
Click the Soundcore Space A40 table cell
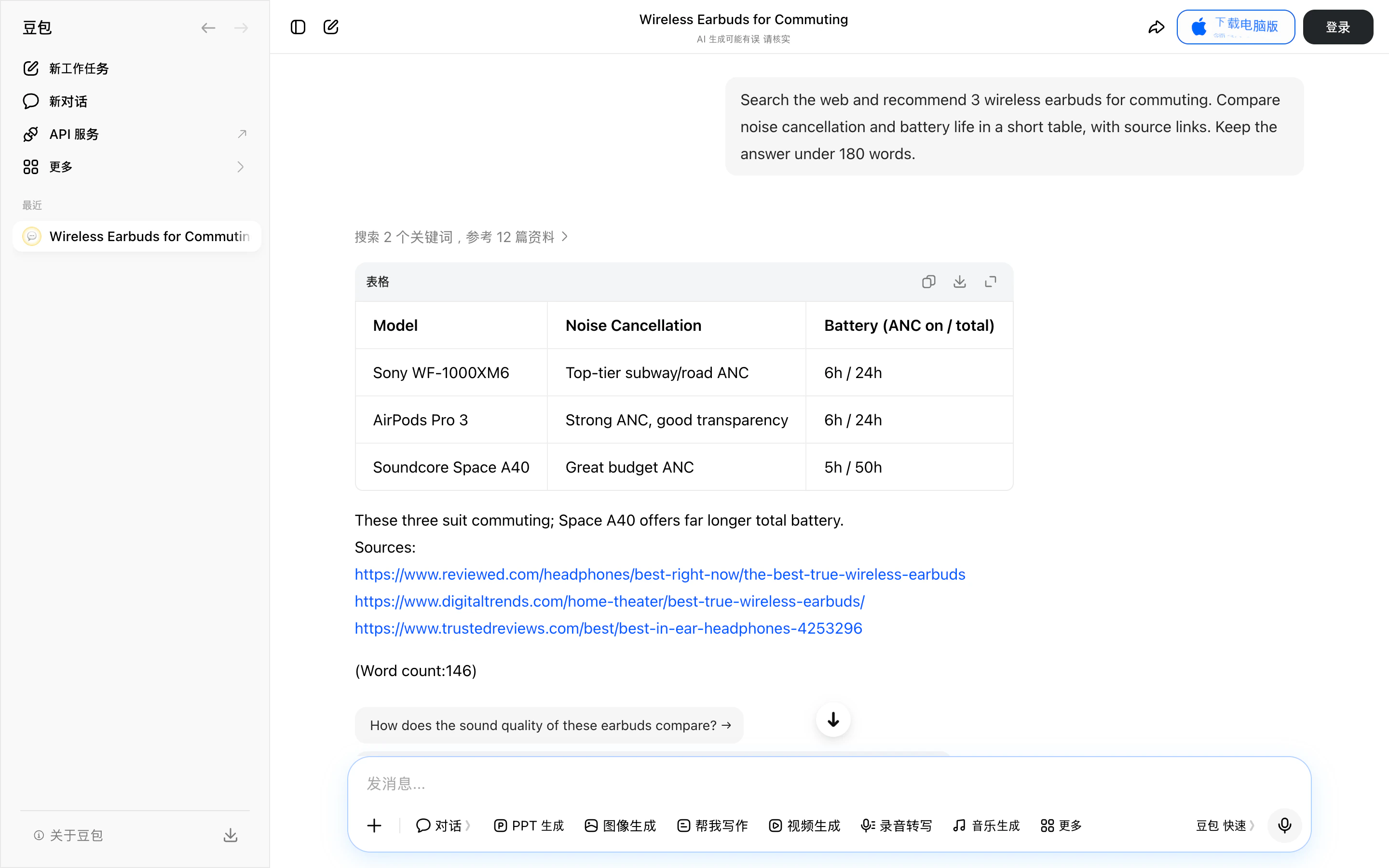click(451, 467)
